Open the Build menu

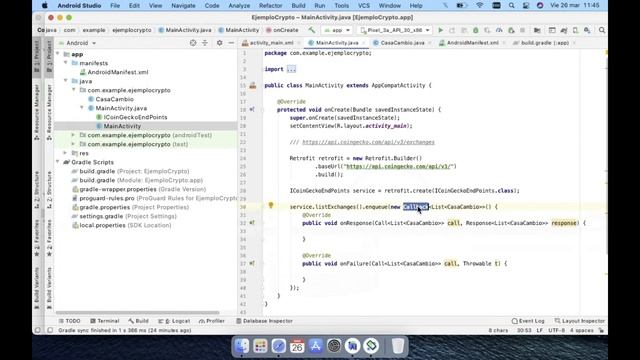[x=298, y=6]
